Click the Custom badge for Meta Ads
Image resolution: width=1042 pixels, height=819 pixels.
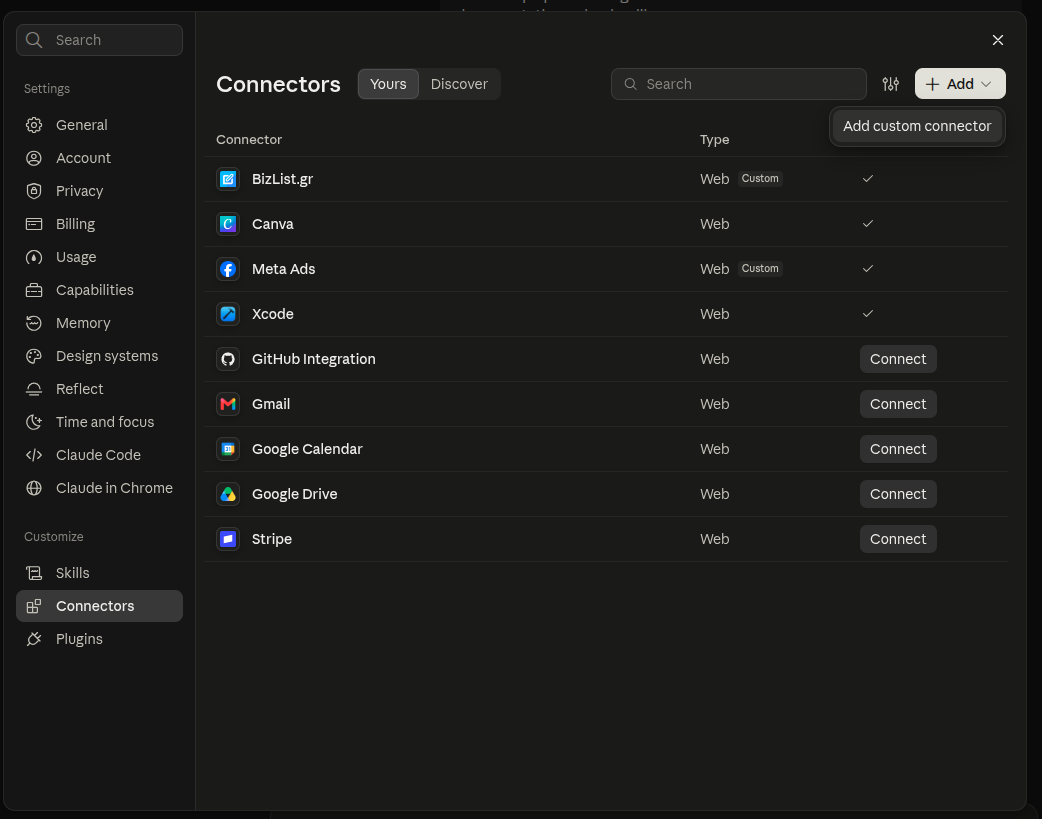(x=760, y=269)
